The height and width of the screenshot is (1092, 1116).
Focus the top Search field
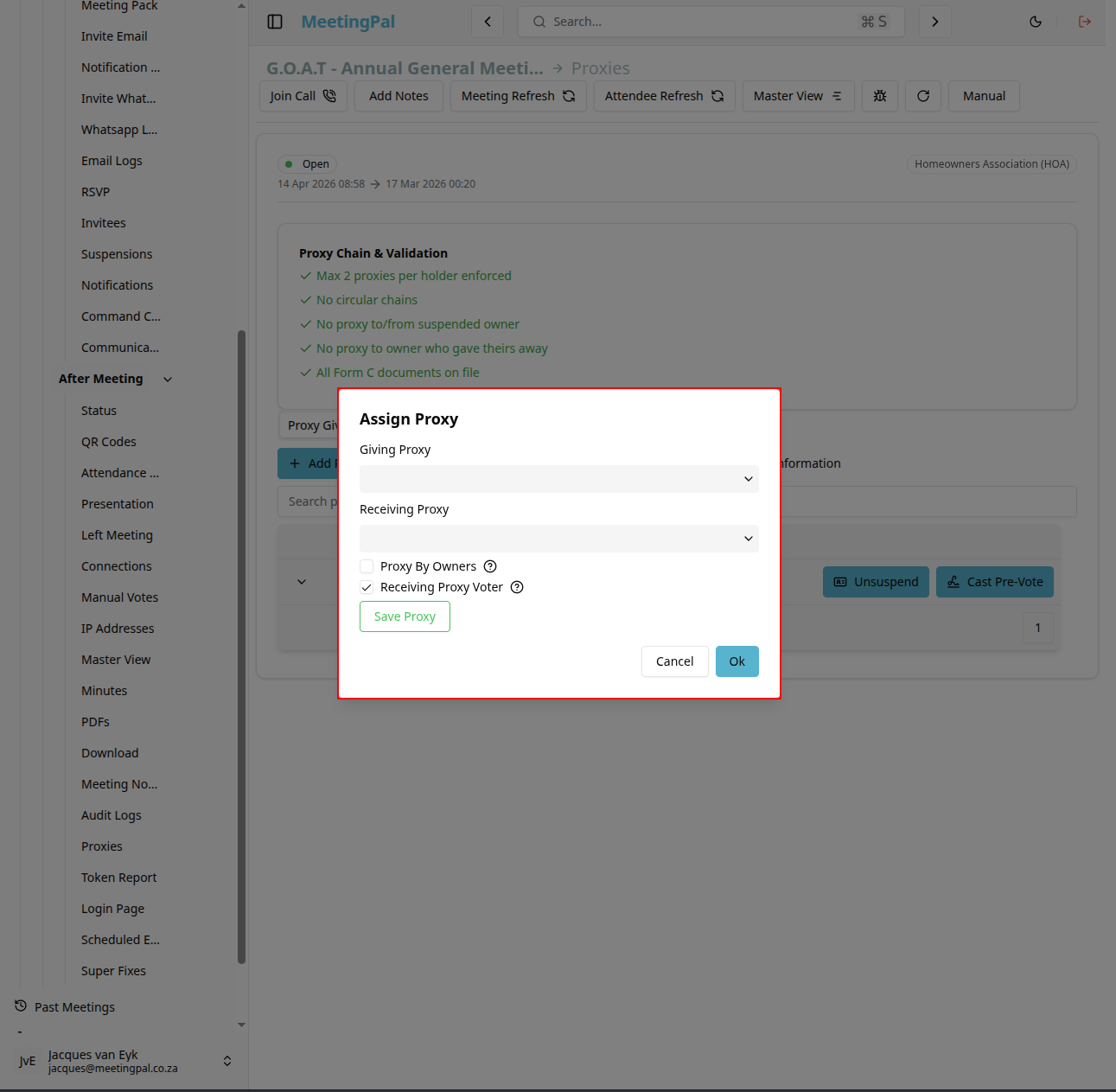coord(711,22)
